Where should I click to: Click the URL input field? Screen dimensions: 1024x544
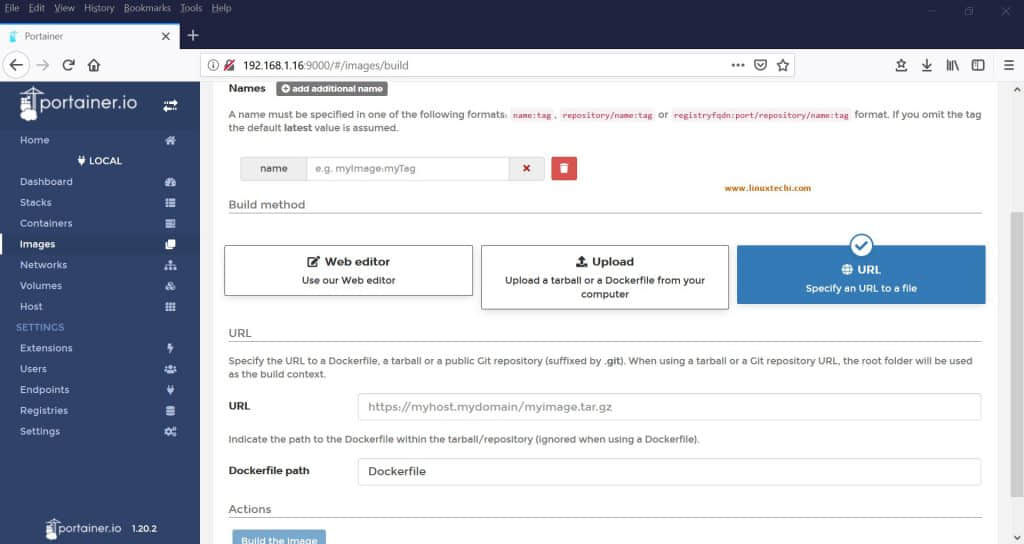(x=668, y=407)
